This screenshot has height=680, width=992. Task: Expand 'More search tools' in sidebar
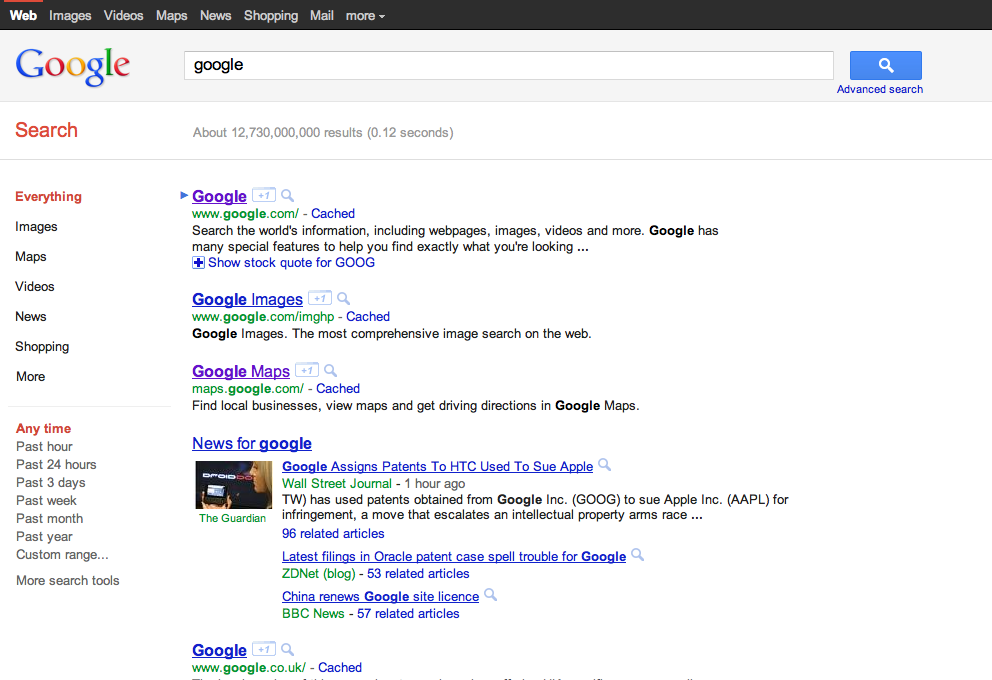point(68,580)
